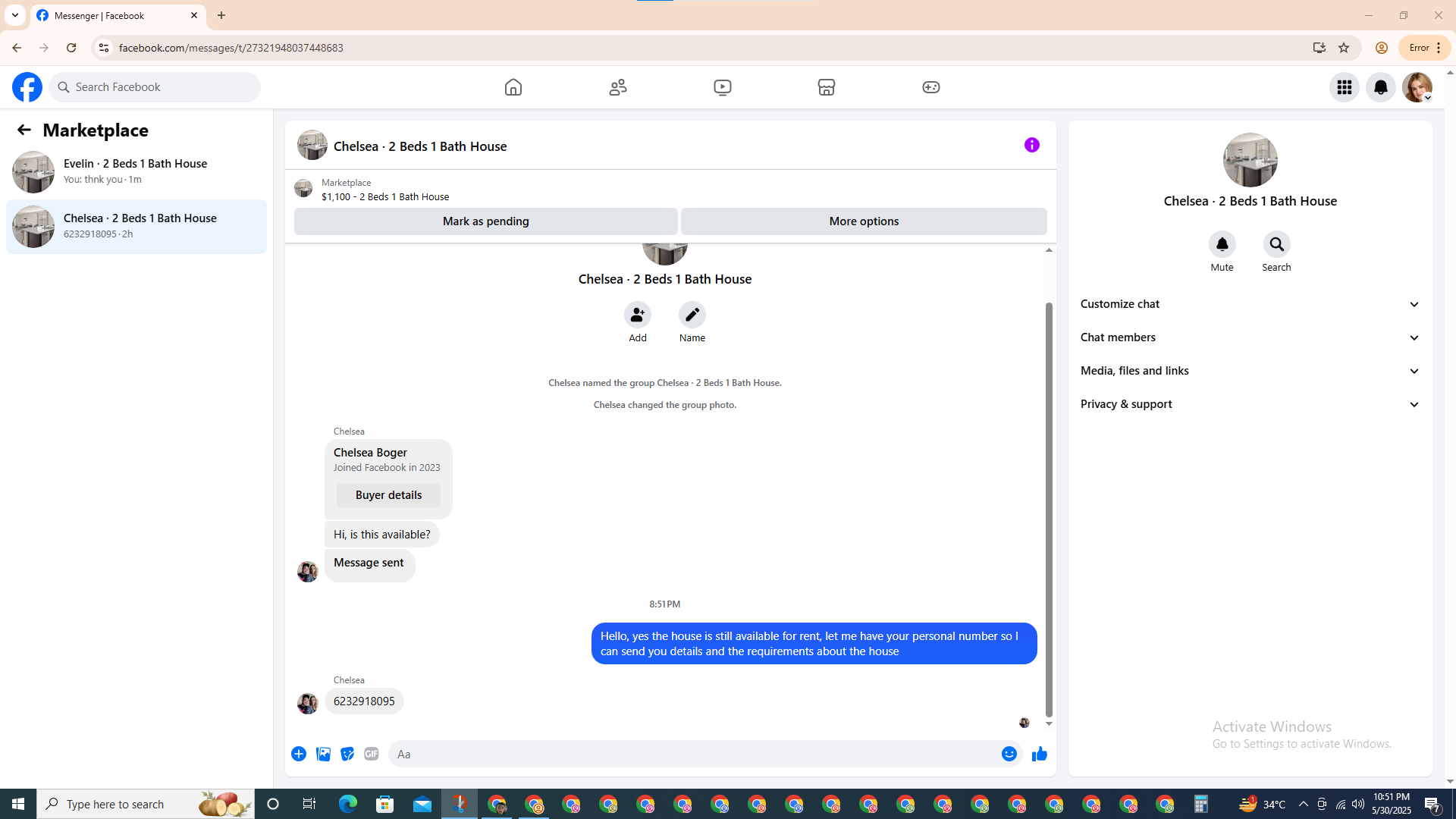
Task: Click Chelsea's header group photo
Action: click(x=312, y=145)
